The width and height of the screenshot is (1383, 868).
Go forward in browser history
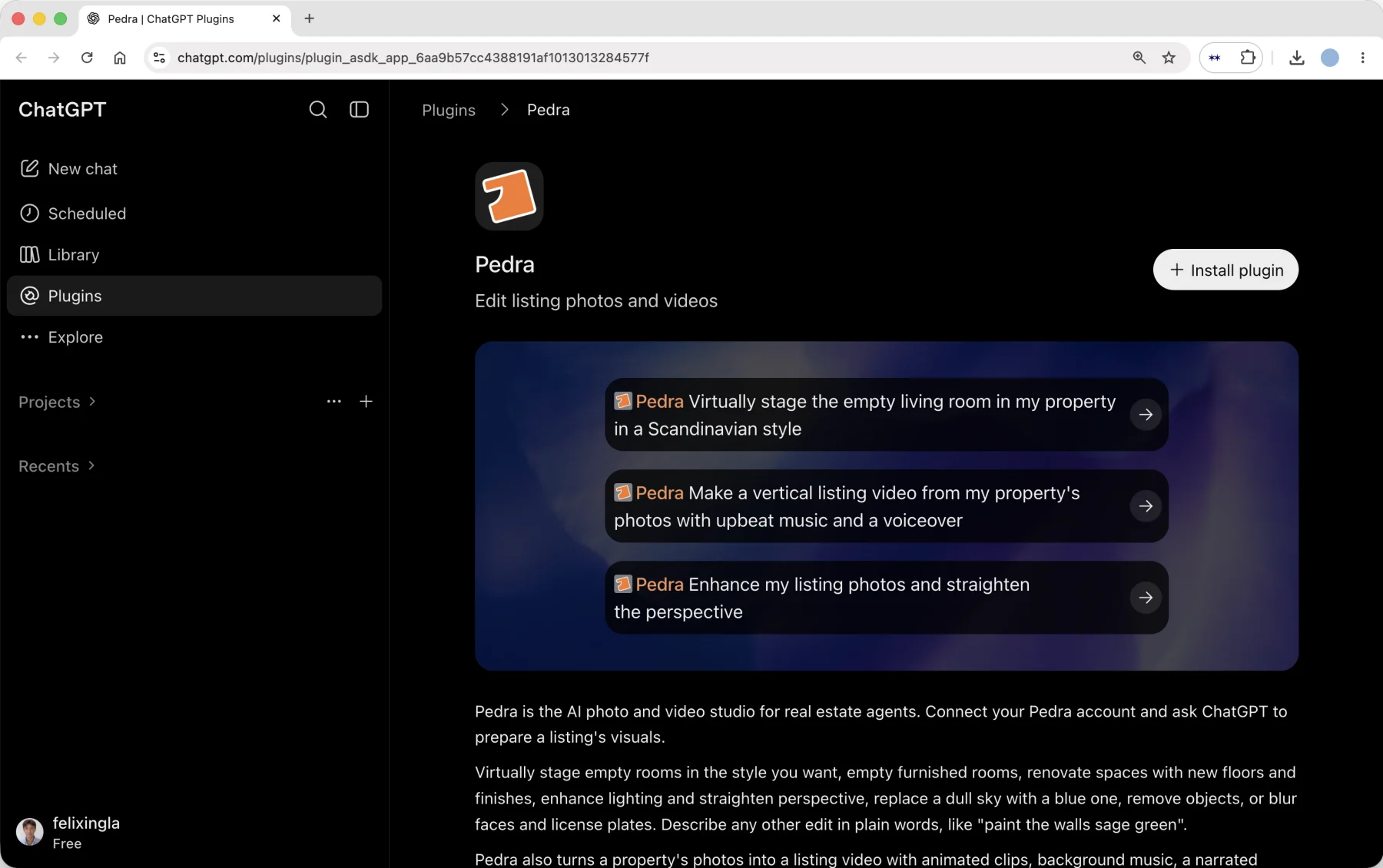[54, 58]
